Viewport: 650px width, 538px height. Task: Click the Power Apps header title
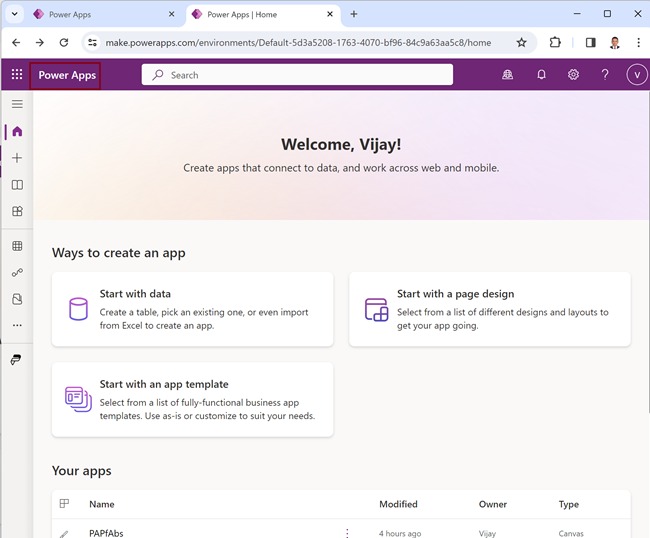(67, 75)
